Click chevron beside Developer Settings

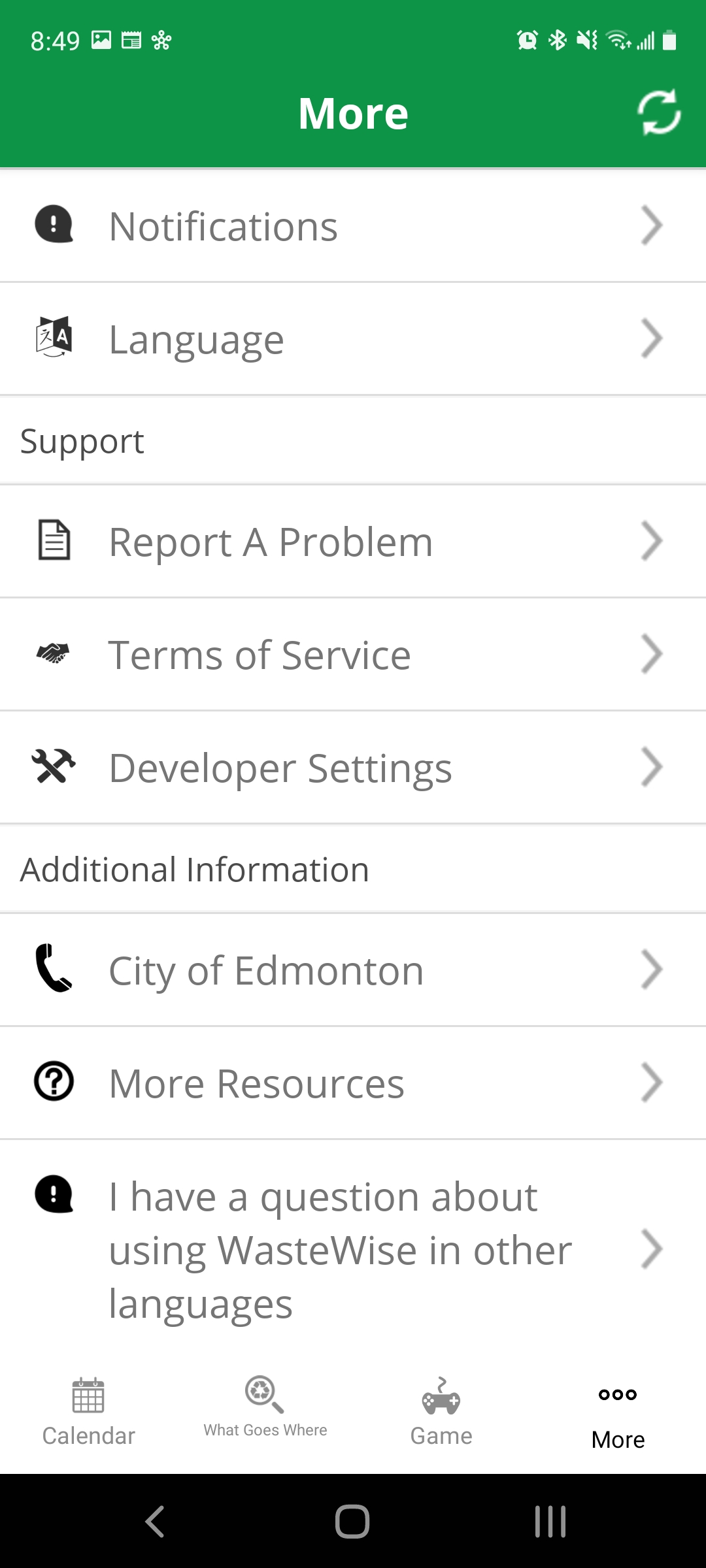point(652,767)
